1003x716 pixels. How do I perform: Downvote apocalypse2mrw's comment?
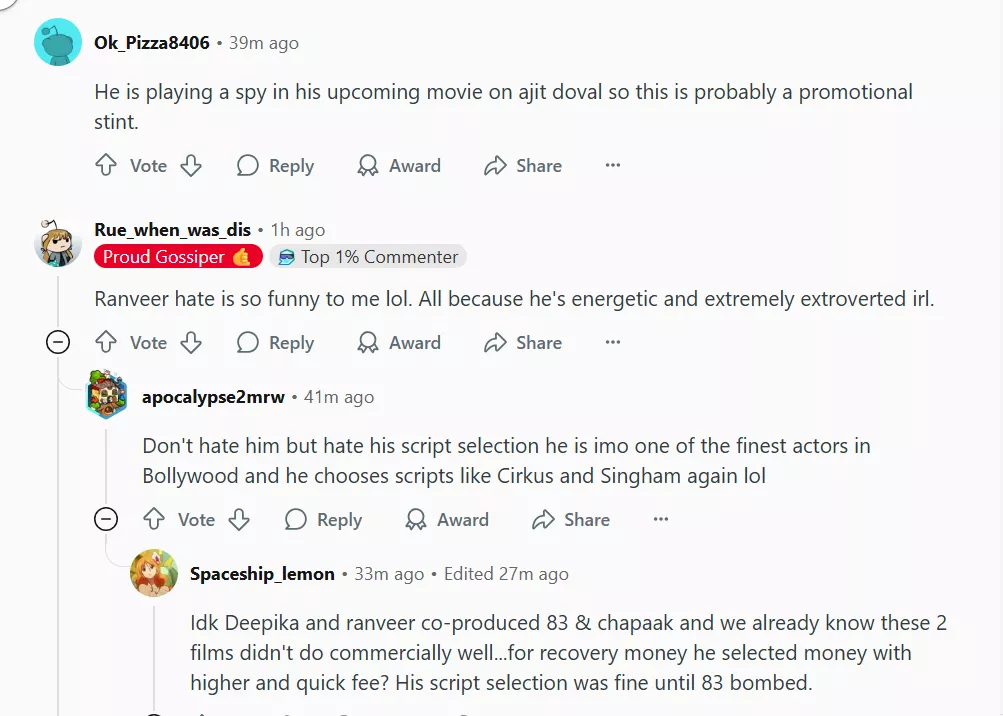pos(239,520)
